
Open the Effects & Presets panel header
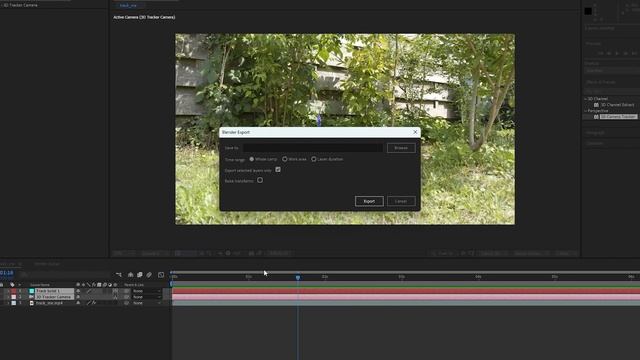(600, 82)
